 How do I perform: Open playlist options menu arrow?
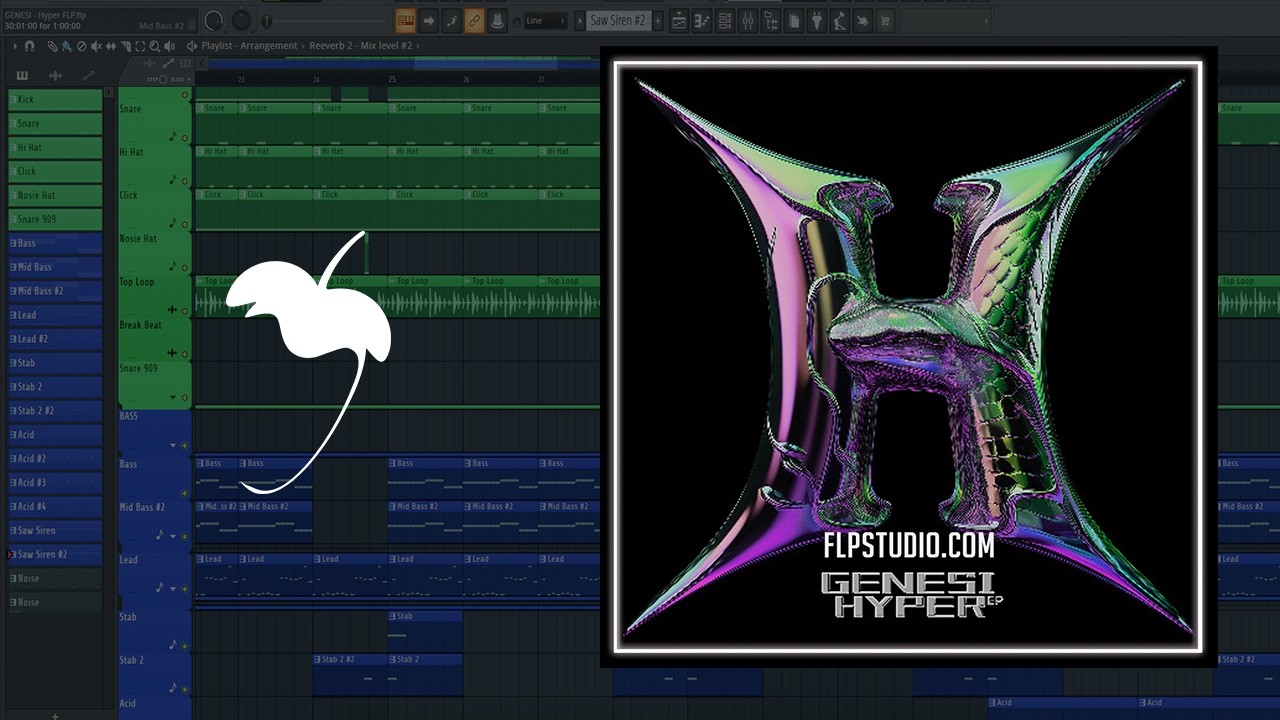[14, 46]
